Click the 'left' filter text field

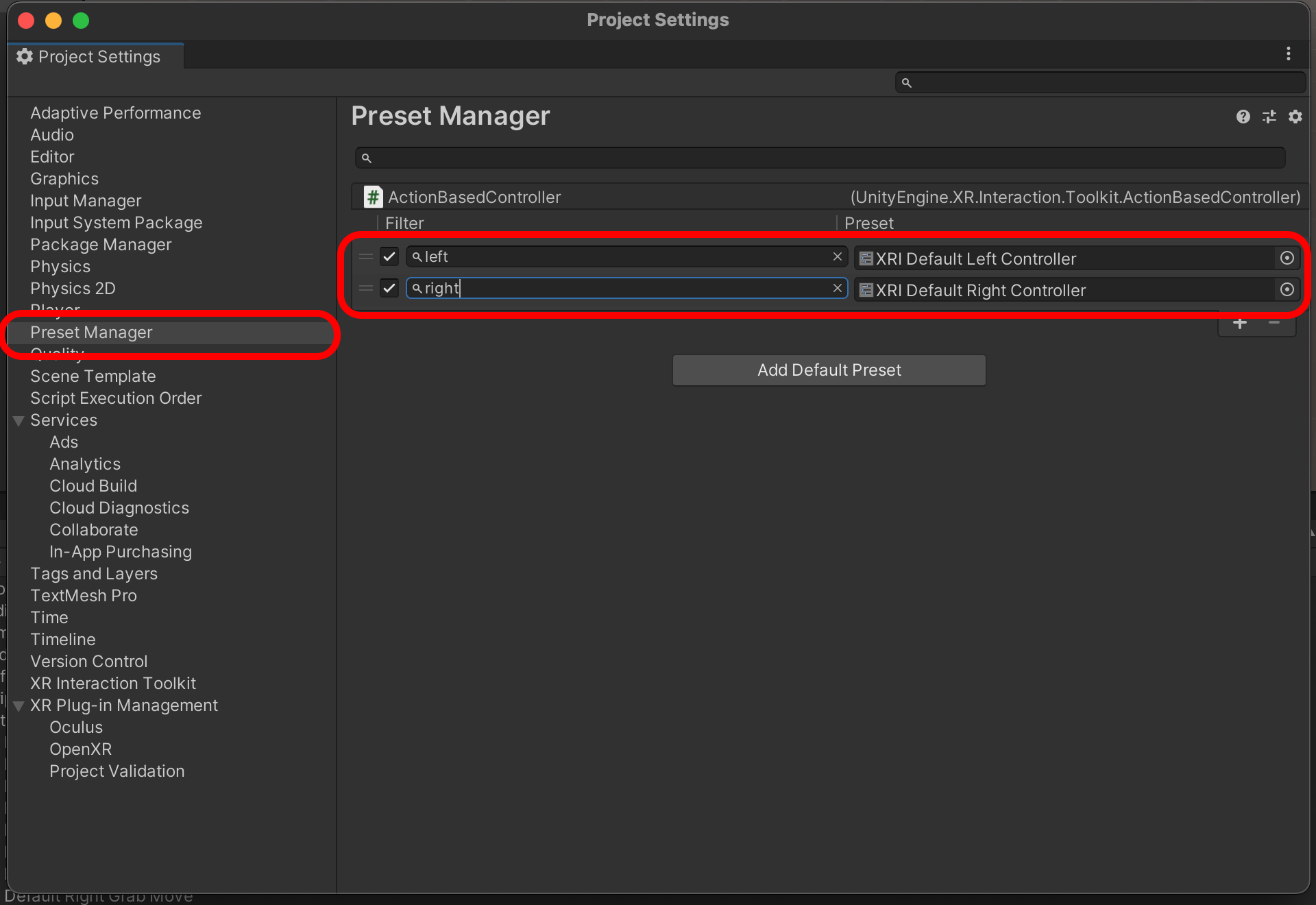(617, 256)
